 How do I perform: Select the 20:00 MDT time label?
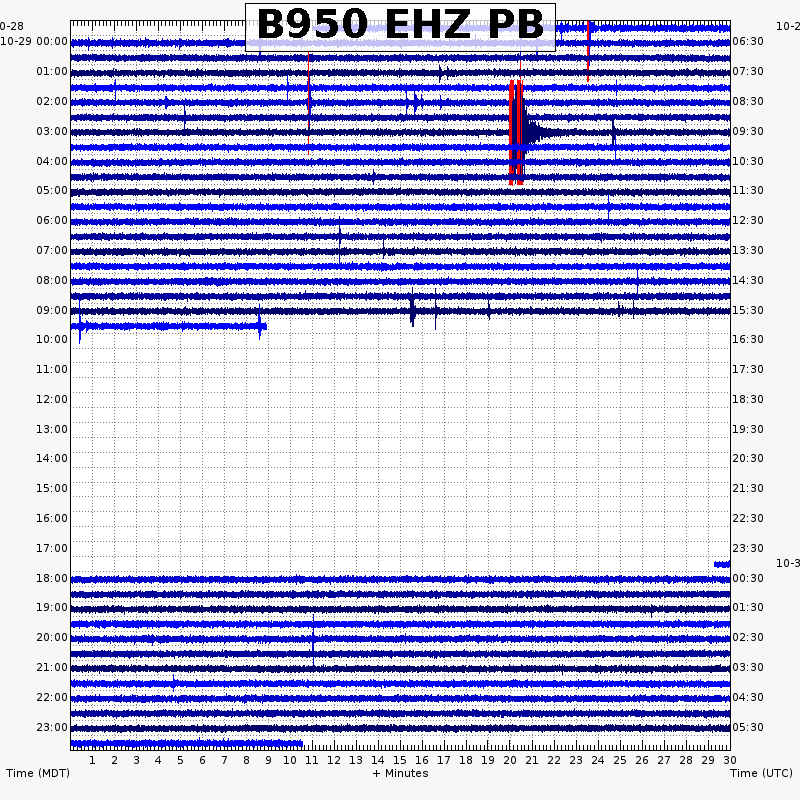[x=52, y=638]
